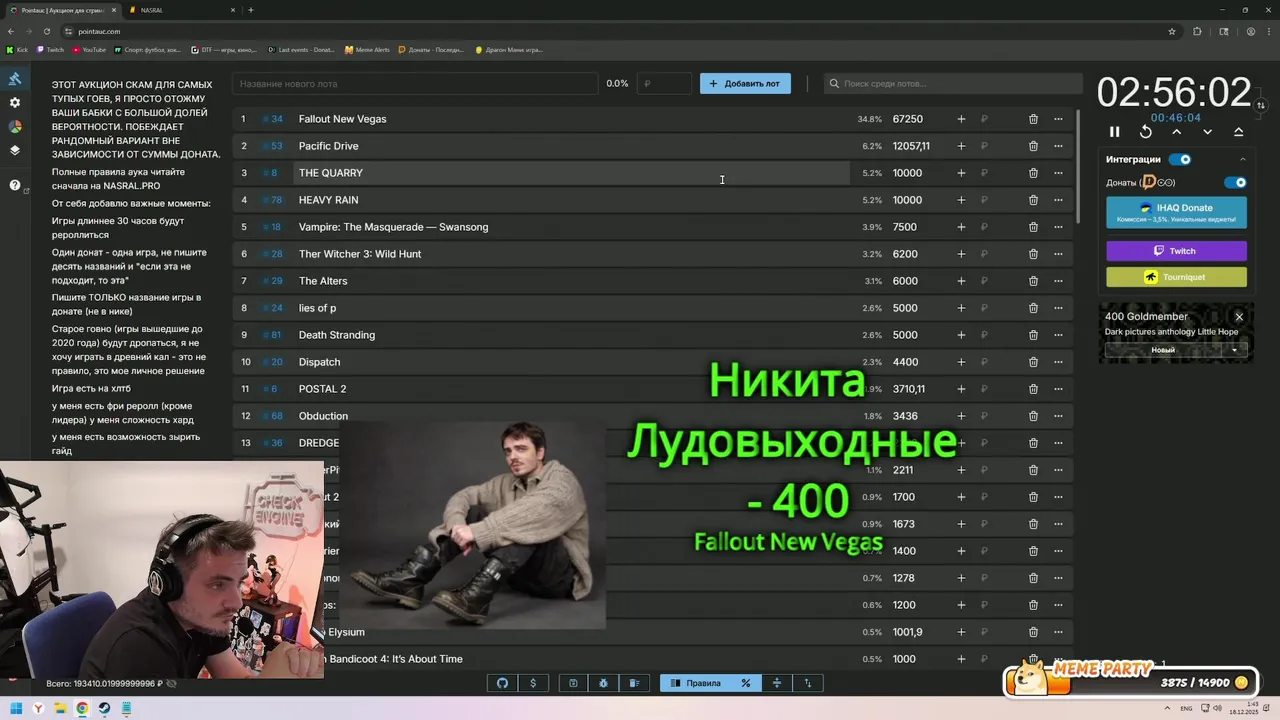Open GitHub icon in bottom toolbar
1280x720 pixels.
tap(503, 683)
